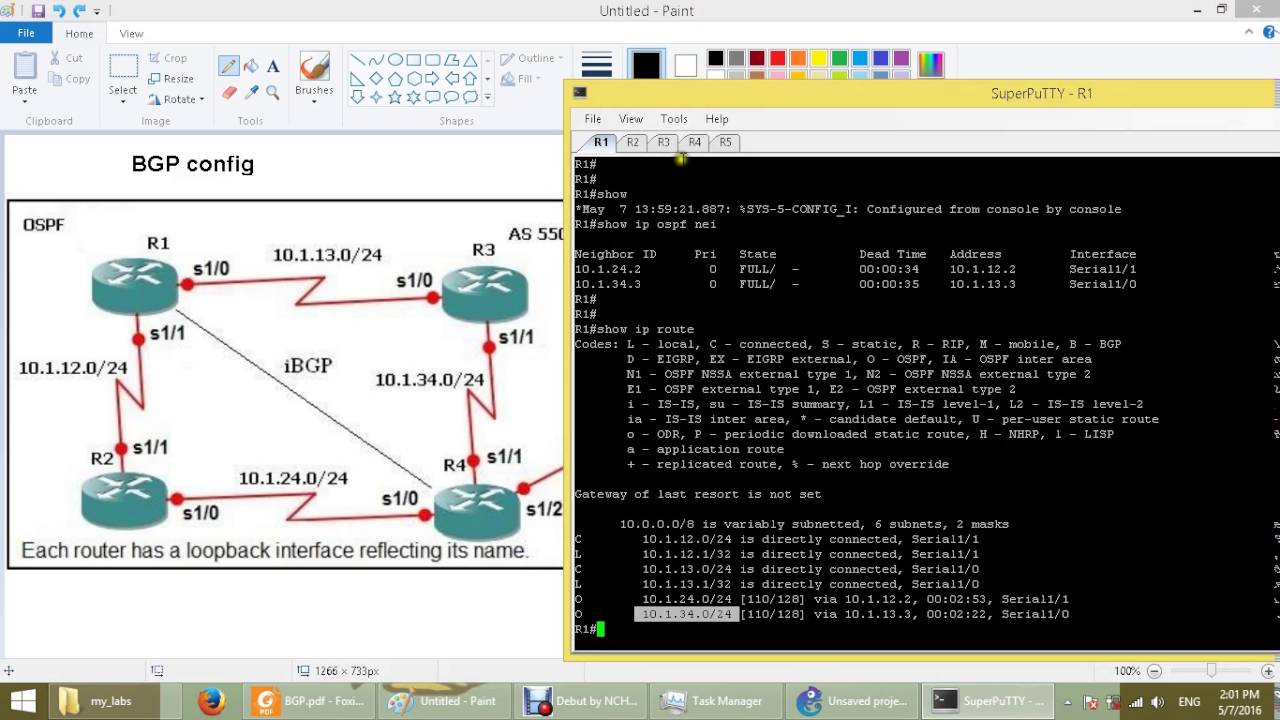Choose the Rectangle shape in Shapes gallery
Viewport: 1280px width, 720px height.
pyautogui.click(x=414, y=60)
